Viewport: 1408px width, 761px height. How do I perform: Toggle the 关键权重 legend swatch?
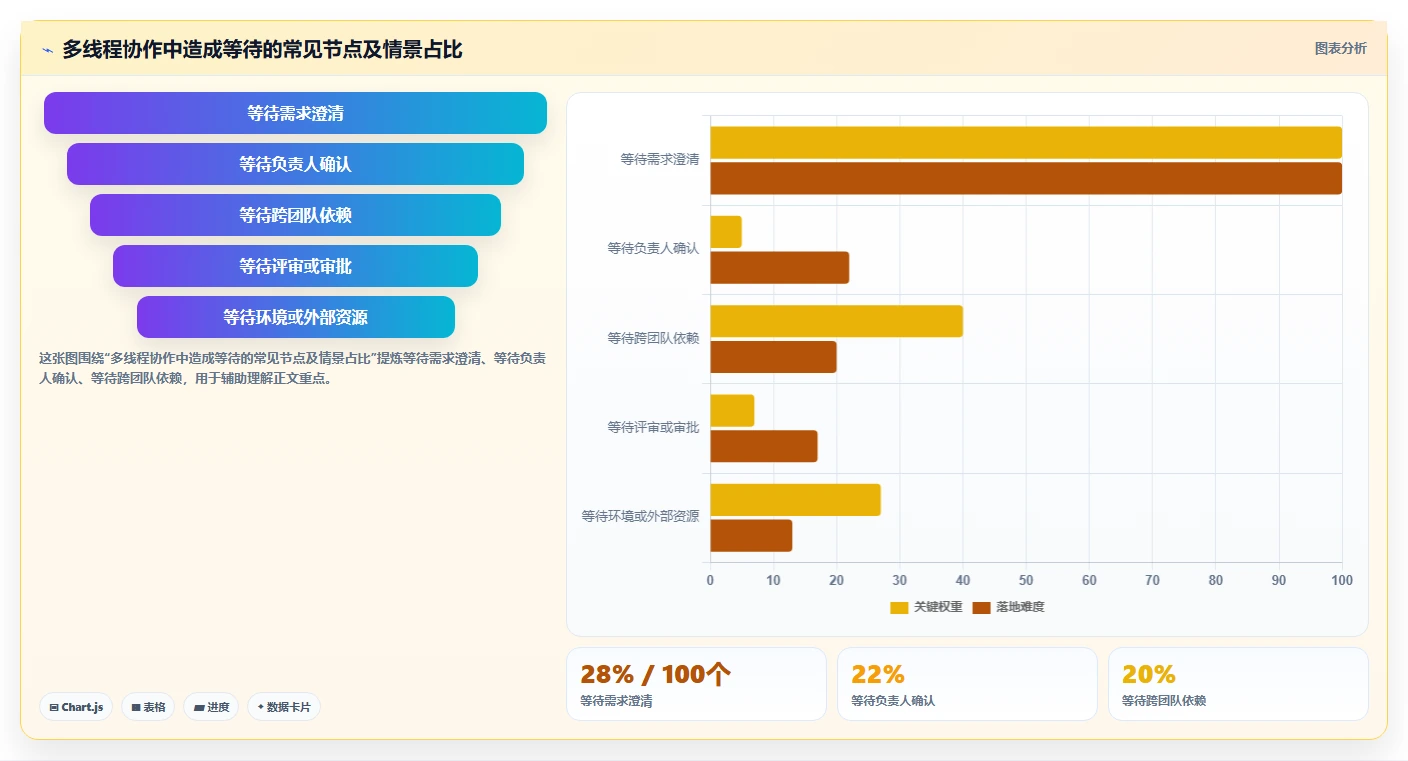[899, 607]
